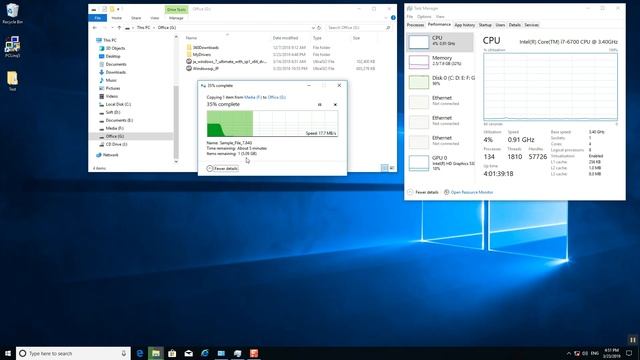
Task: Open Internet Explorer from the taskbar
Action: [205, 353]
